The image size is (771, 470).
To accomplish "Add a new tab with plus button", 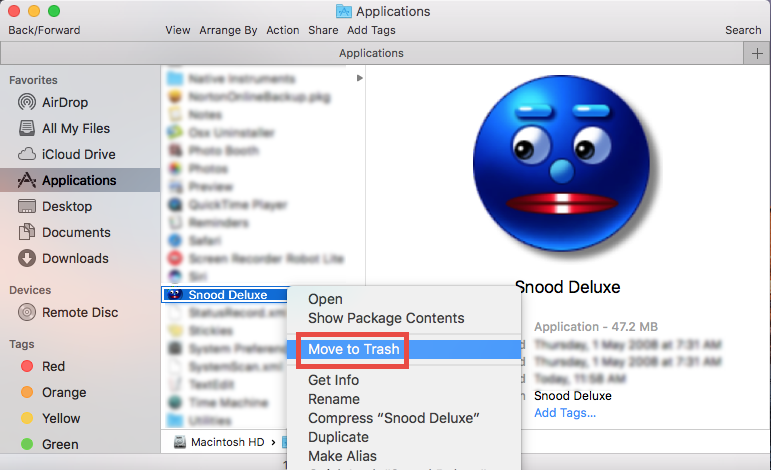I will tap(757, 53).
